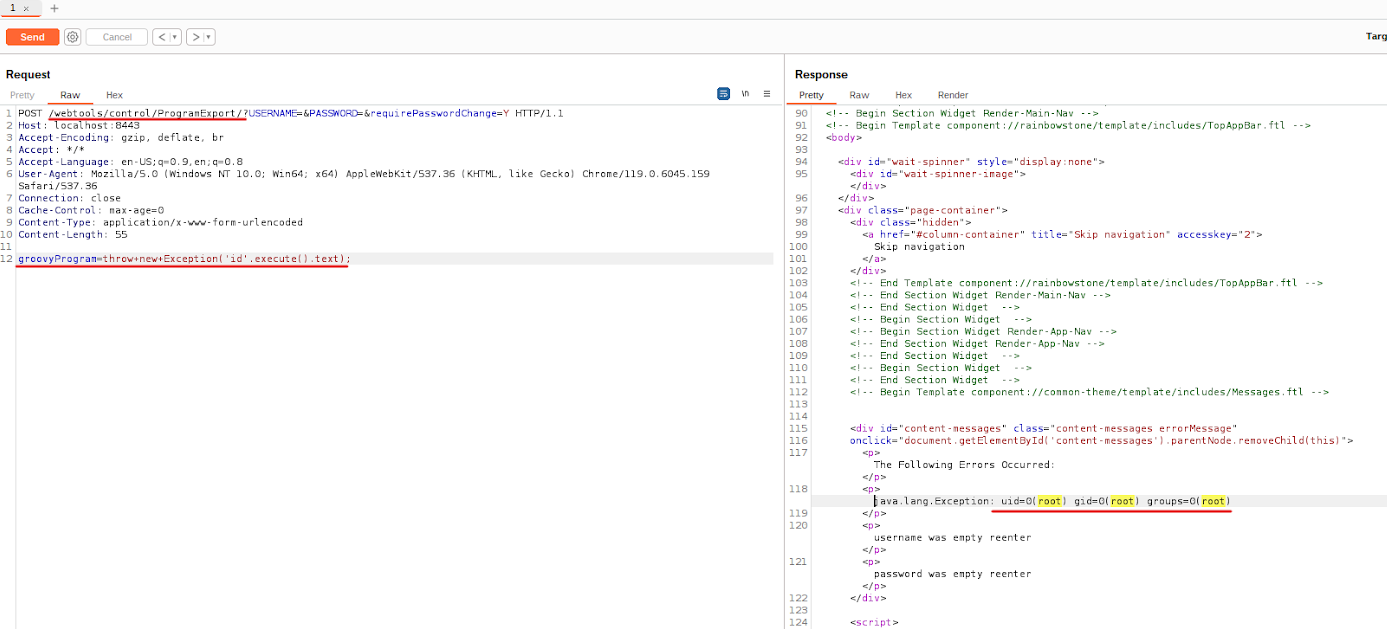Go forward to next request in history
The image size is (1387, 629).
[195, 37]
